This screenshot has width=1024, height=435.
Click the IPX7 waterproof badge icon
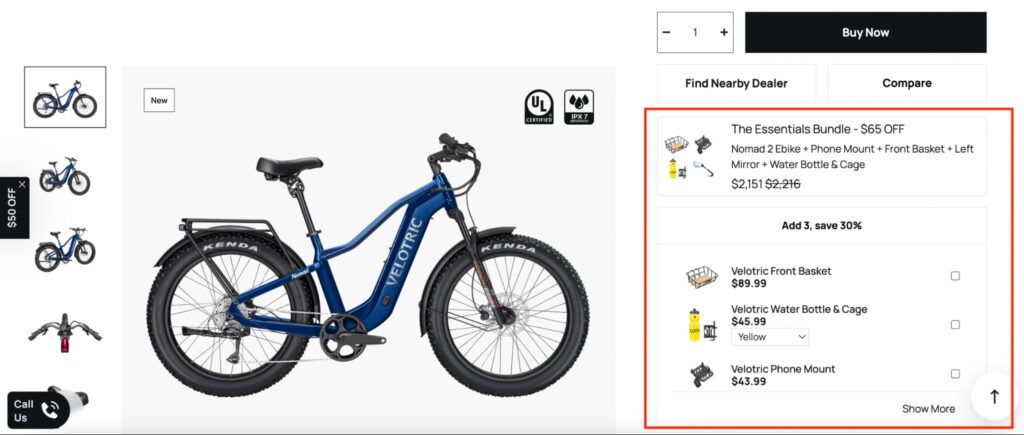click(579, 106)
